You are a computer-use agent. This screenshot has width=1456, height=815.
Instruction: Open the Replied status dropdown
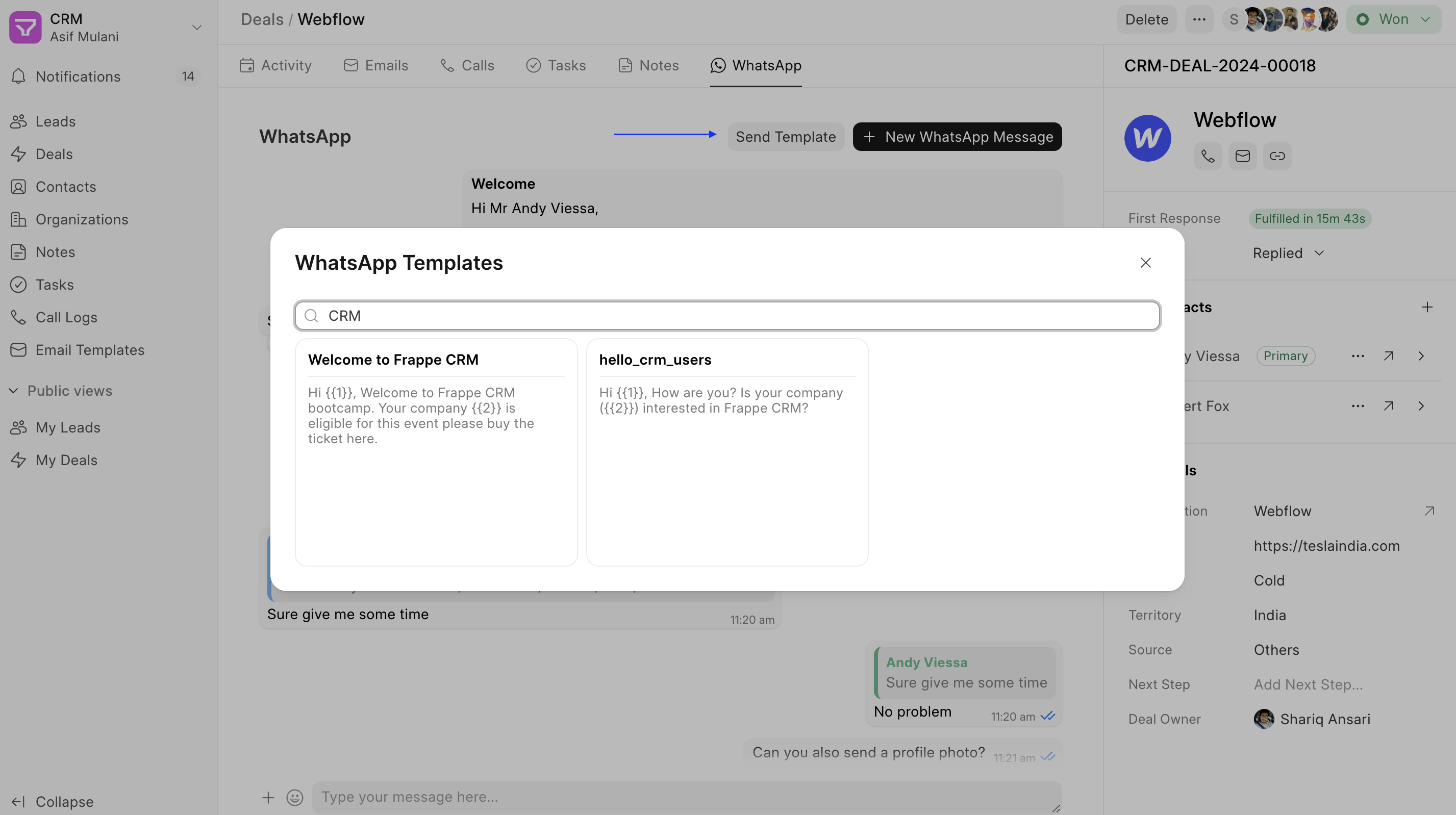pos(1289,253)
